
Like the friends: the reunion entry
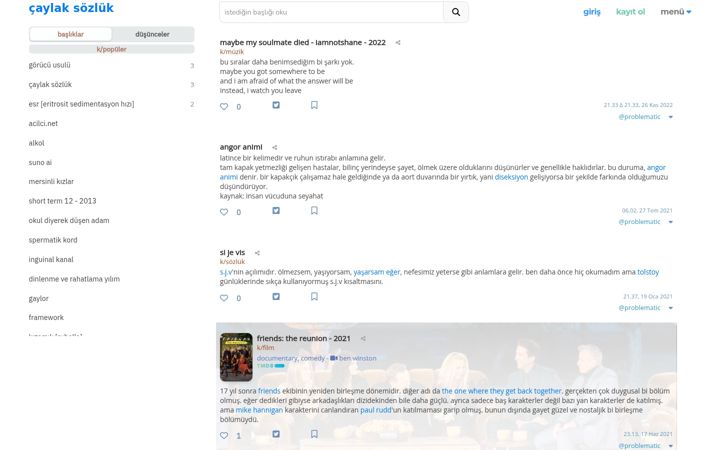[x=224, y=435]
